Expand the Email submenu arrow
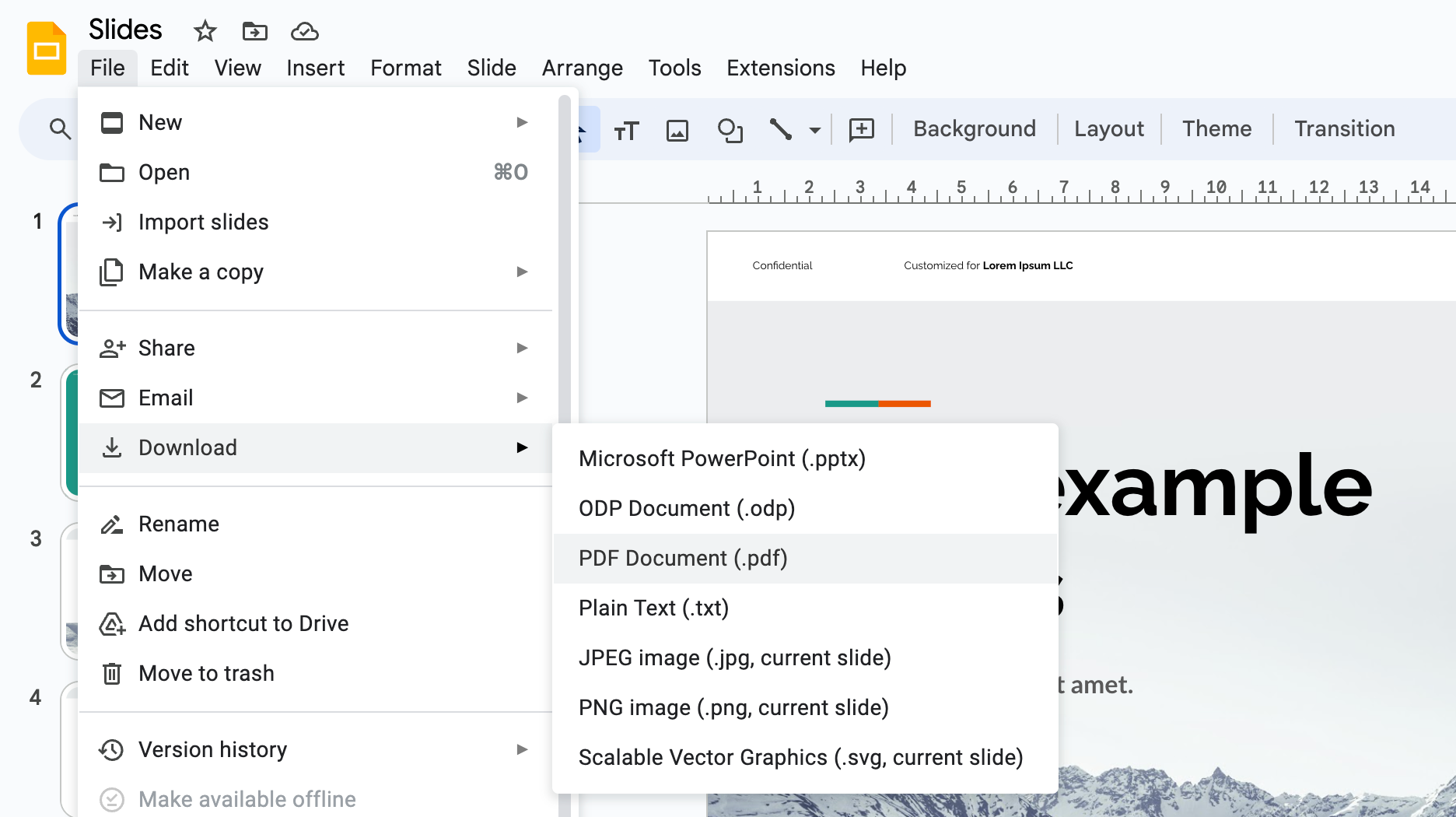The height and width of the screenshot is (817, 1456). coord(522,398)
